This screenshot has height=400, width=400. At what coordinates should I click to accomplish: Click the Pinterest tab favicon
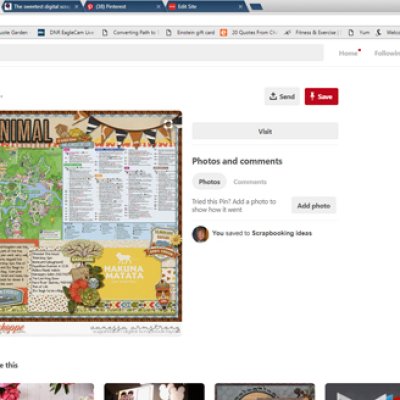click(x=90, y=6)
